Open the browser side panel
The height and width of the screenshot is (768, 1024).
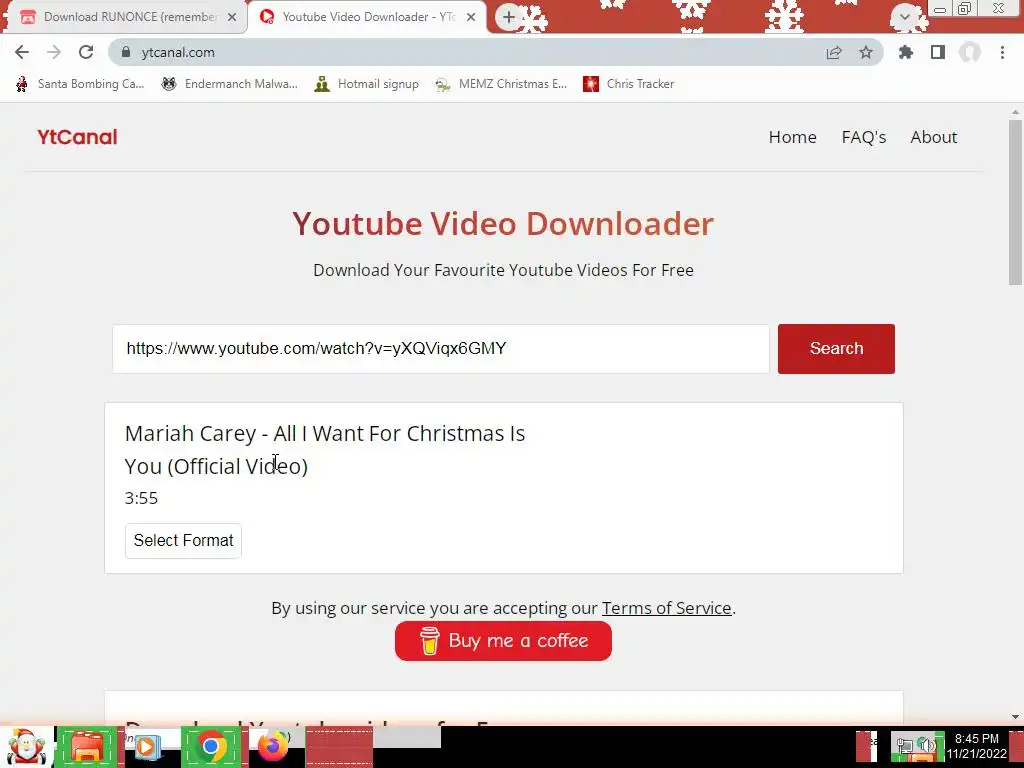938,52
